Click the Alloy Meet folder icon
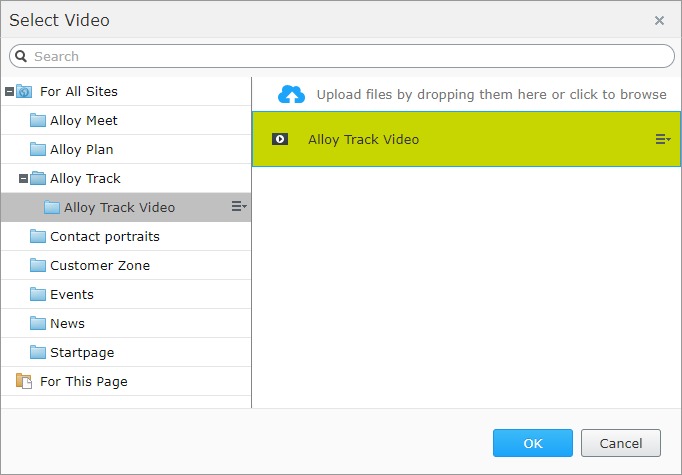Viewport: 682px width, 475px height. 38,120
